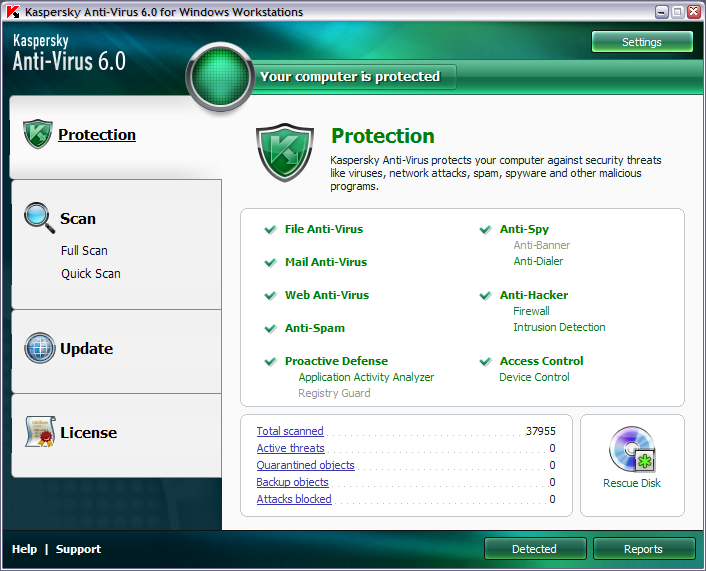Viewport: 706px width, 571px height.
Task: Click the checkmark beside Anti-Spy
Action: [x=485, y=230]
